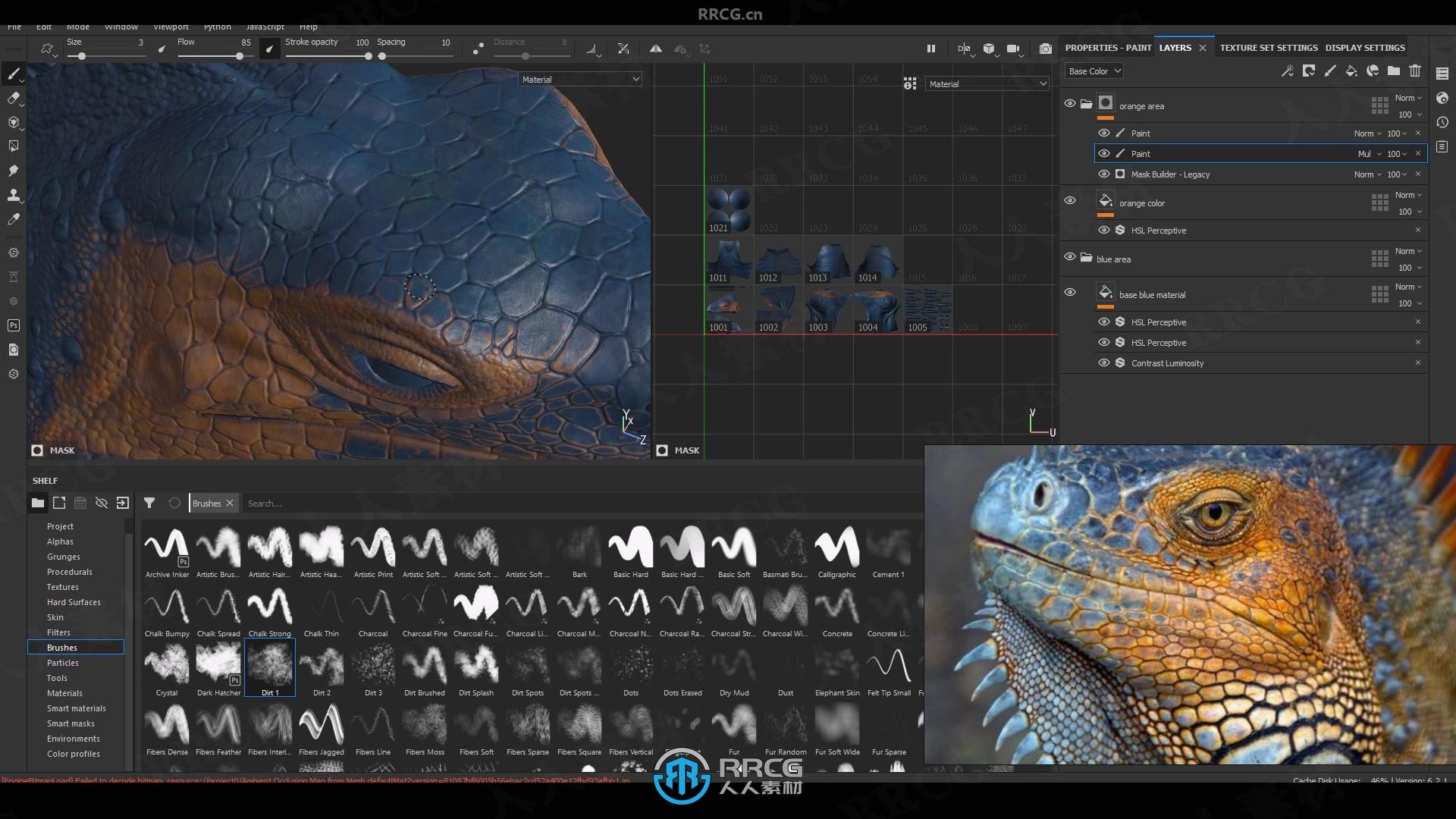Open the Mul blend mode dropdown on Paint

1370,154
